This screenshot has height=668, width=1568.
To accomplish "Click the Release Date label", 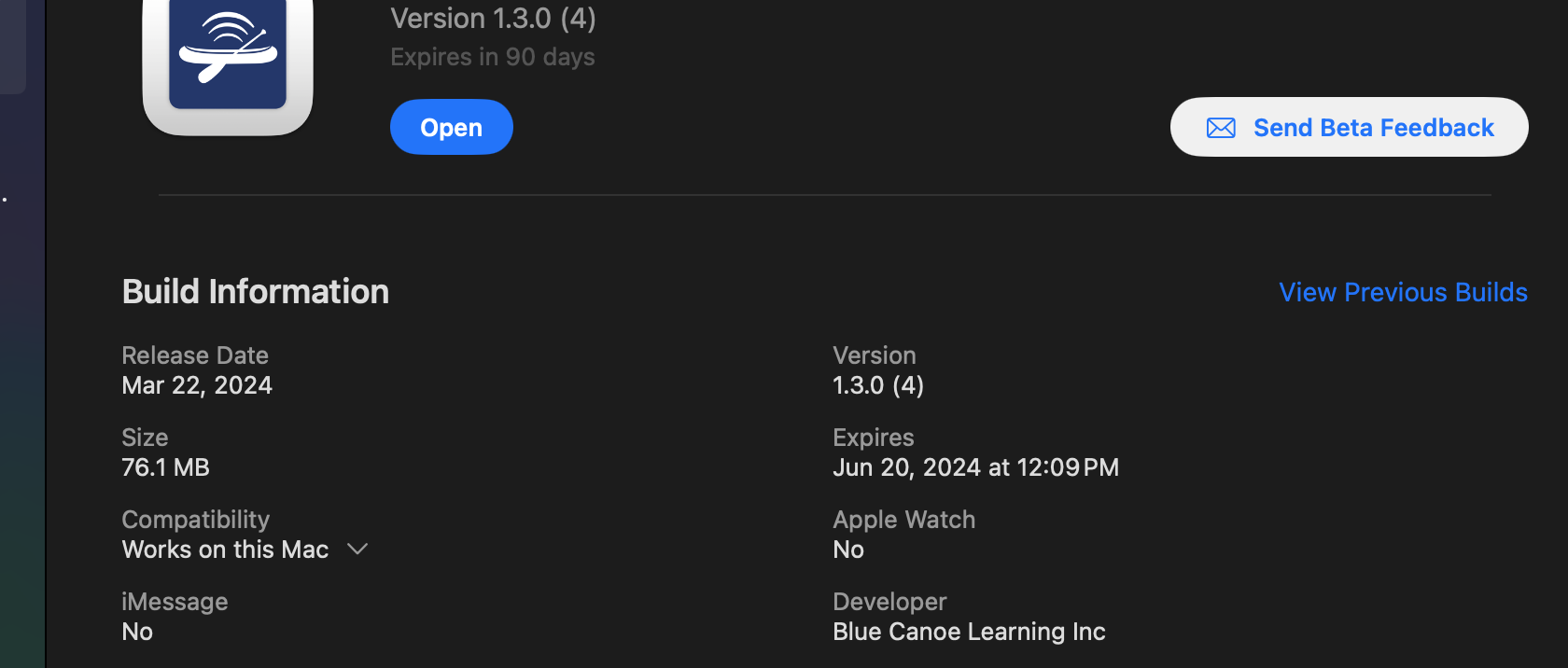I will click(195, 355).
